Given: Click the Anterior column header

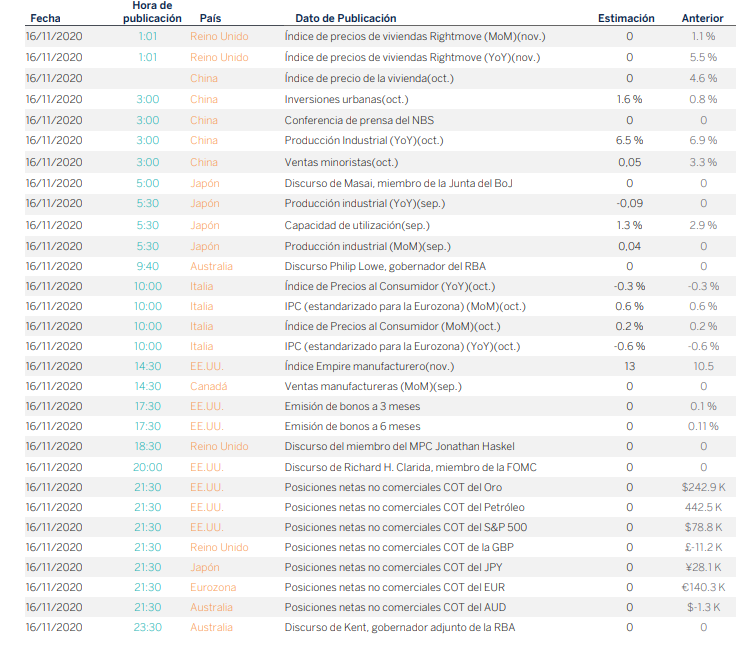Looking at the screenshot, I should click(x=702, y=18).
